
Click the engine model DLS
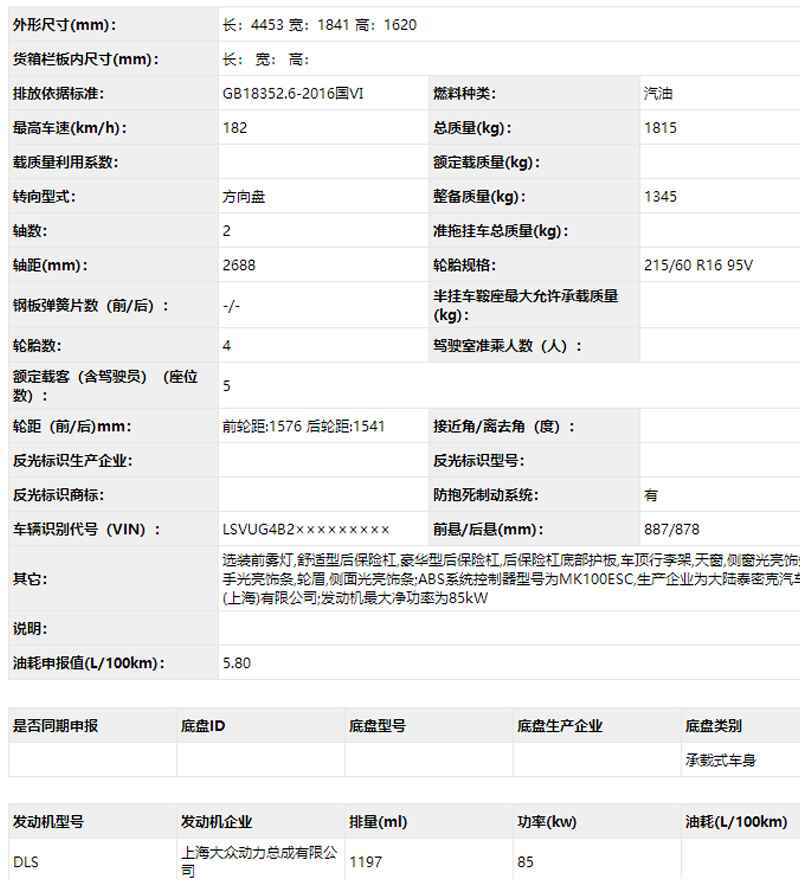(26, 862)
